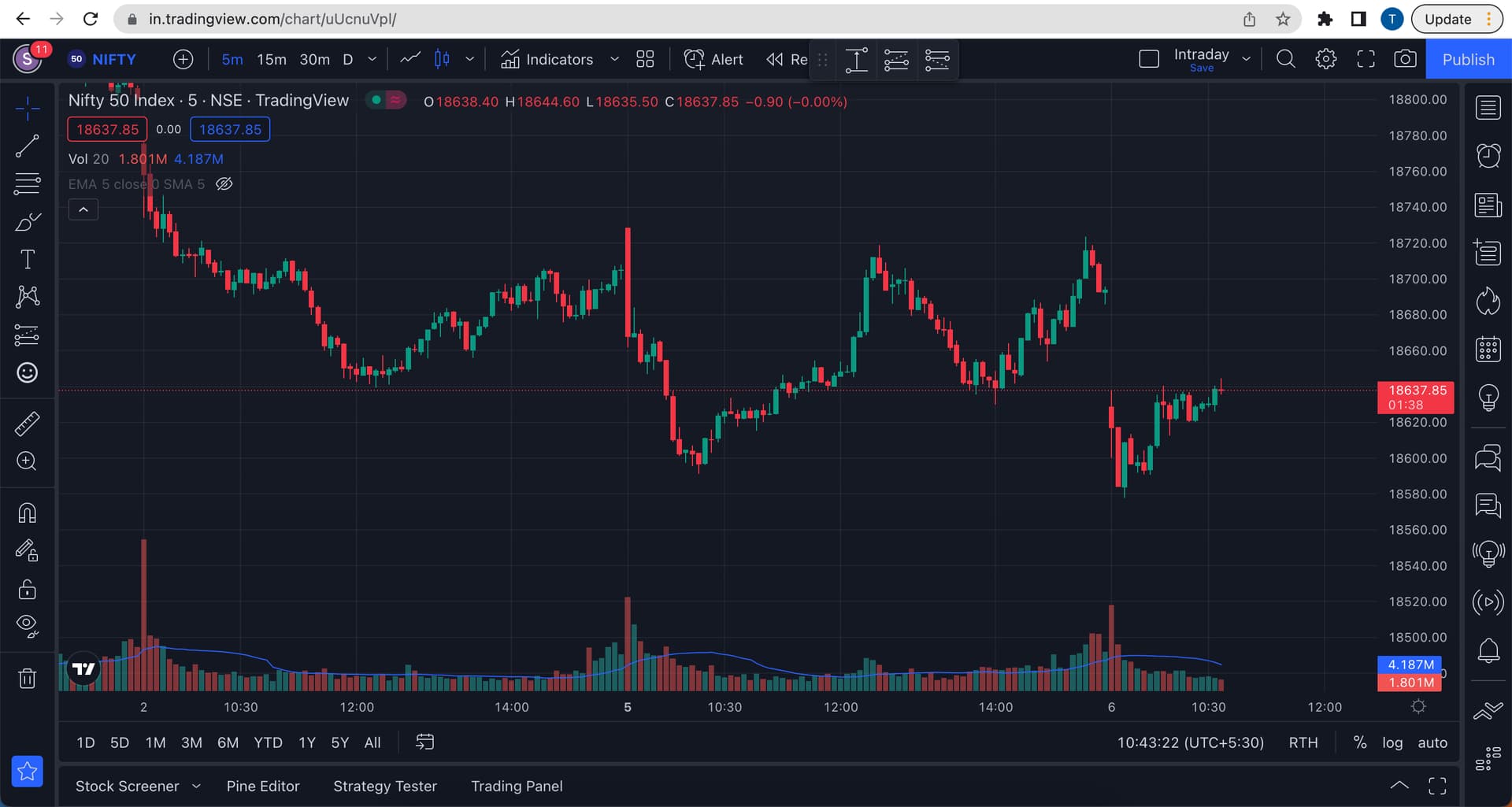Viewport: 1512px width, 807px height.
Task: Select the 5m timeframe
Action: pos(232,59)
